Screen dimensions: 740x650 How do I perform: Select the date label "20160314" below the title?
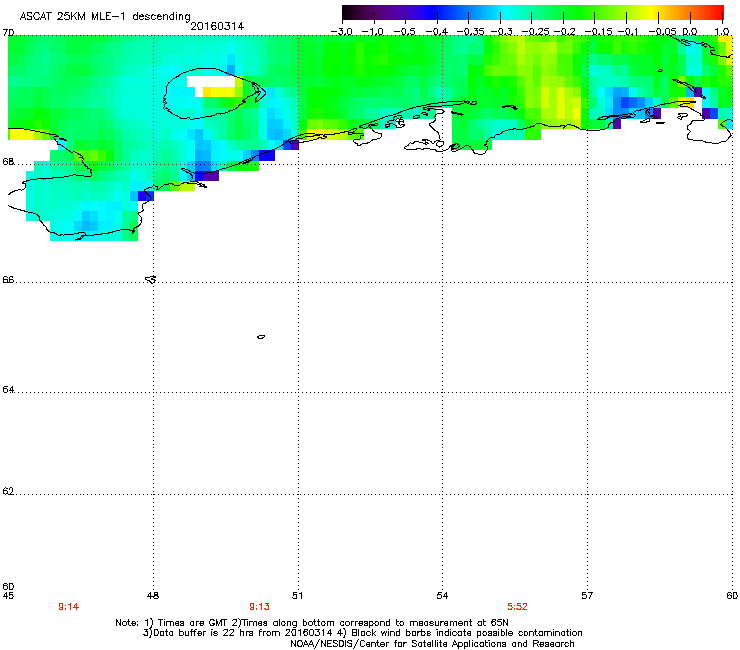(217, 26)
